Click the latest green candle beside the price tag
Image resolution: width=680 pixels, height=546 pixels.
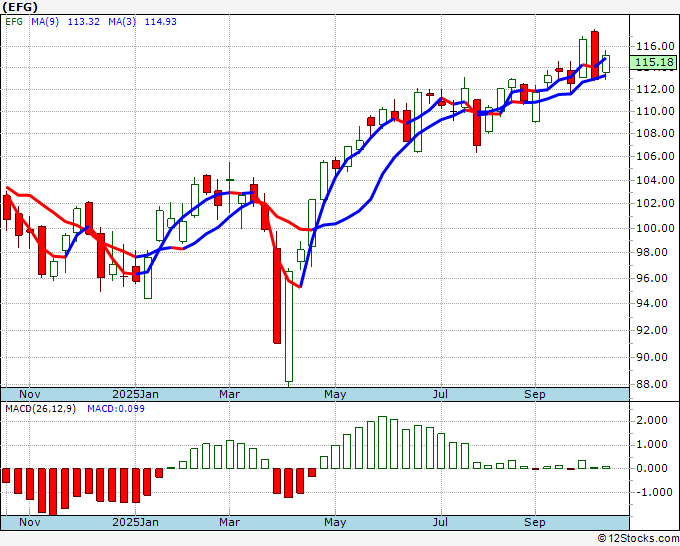coord(606,64)
